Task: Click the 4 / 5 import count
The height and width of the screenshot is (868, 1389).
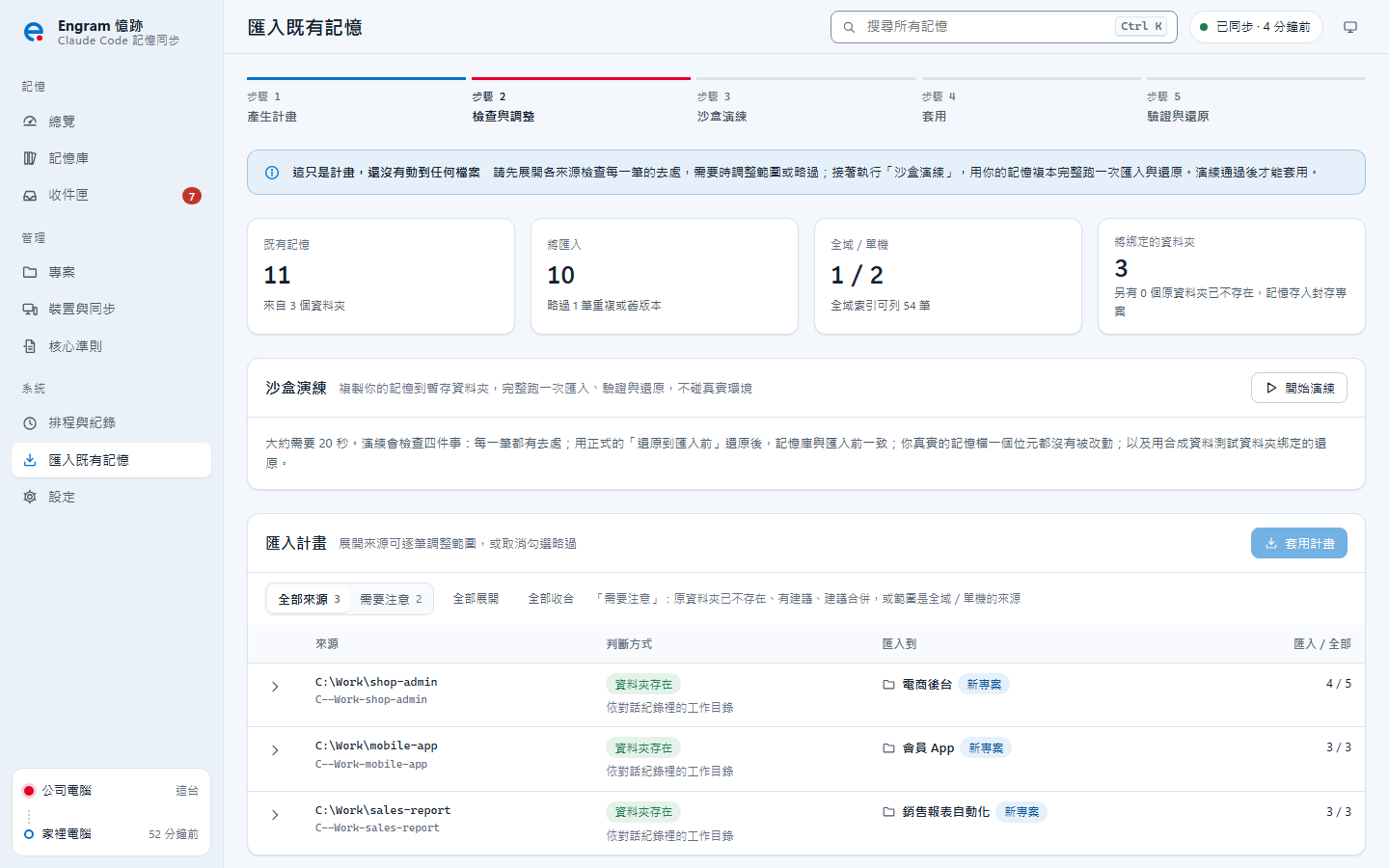Action: pyautogui.click(x=1338, y=684)
